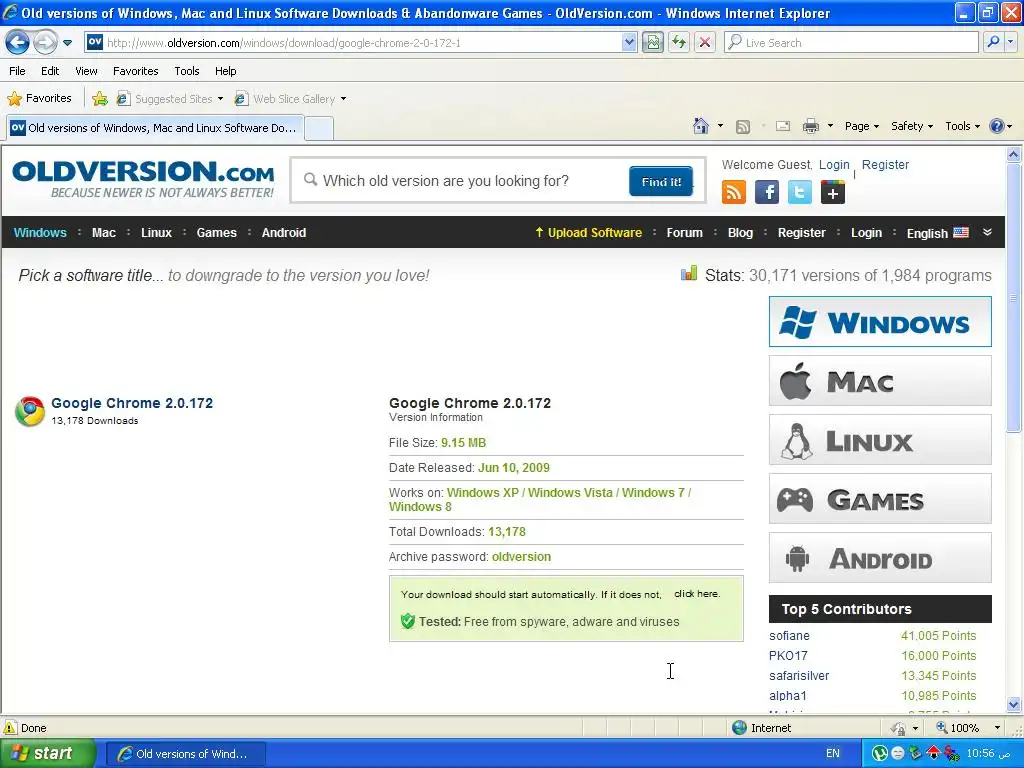Viewport: 1024px width, 768px height.
Task: Open a new blank tab
Action: pyautogui.click(x=319, y=129)
